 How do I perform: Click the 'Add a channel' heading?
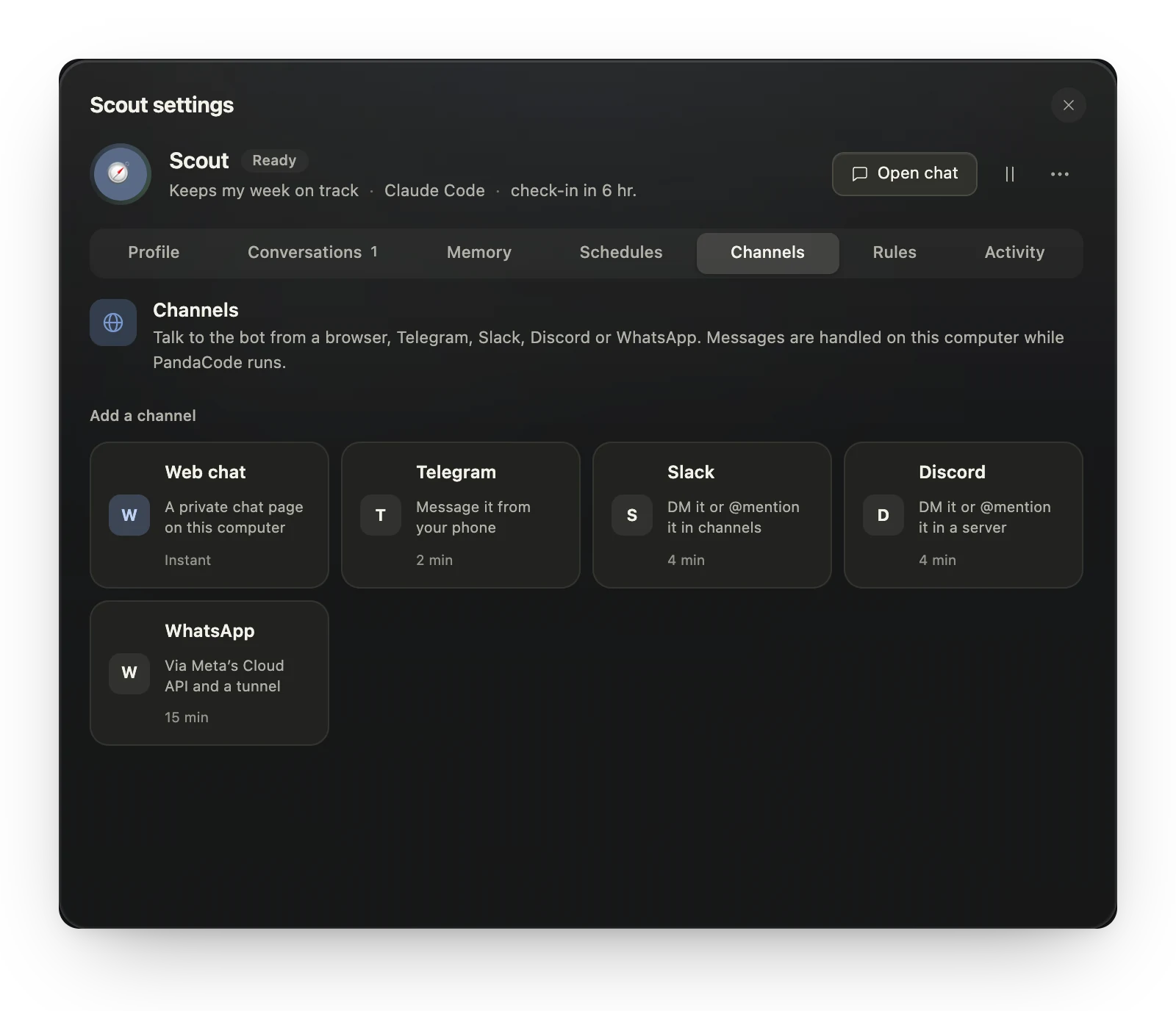coord(143,416)
